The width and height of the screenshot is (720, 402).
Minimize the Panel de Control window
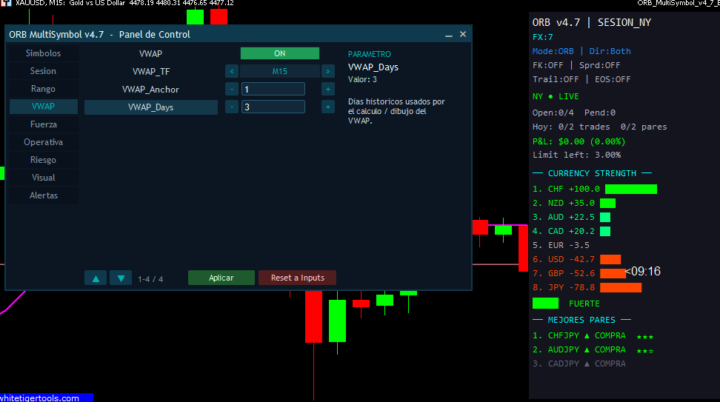[449, 35]
